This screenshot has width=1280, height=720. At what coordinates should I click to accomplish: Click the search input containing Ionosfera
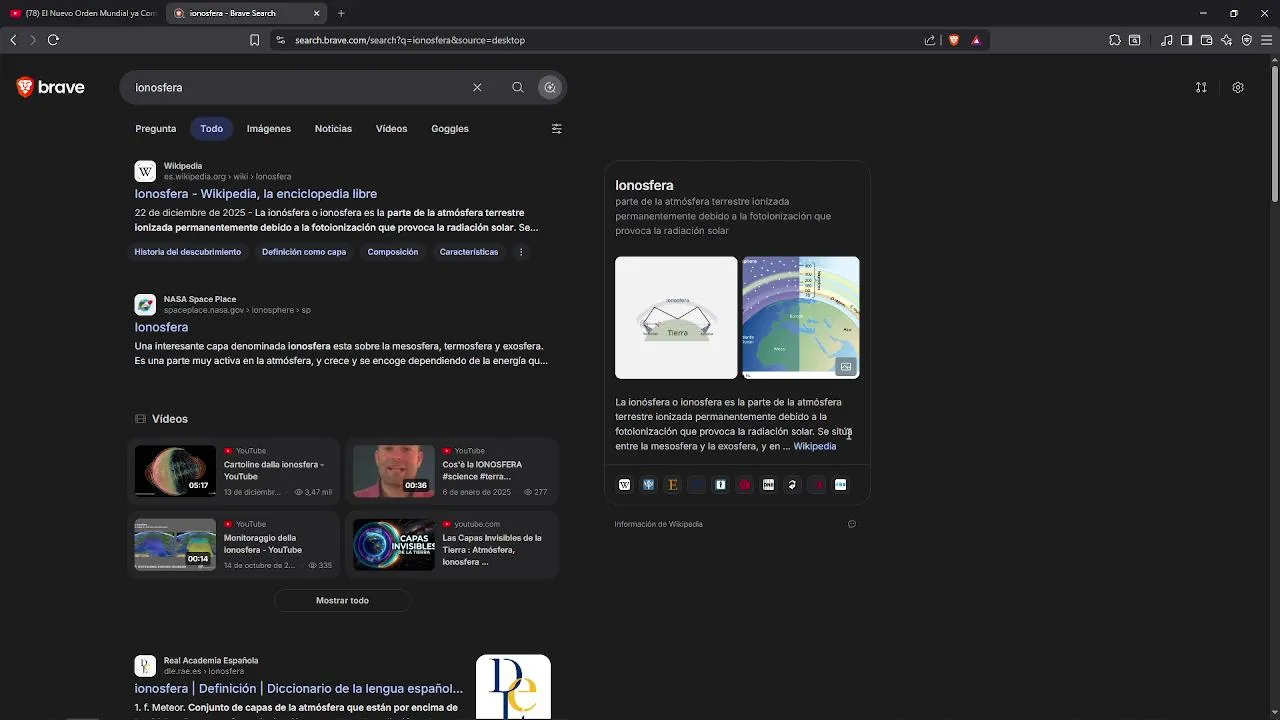click(x=300, y=88)
